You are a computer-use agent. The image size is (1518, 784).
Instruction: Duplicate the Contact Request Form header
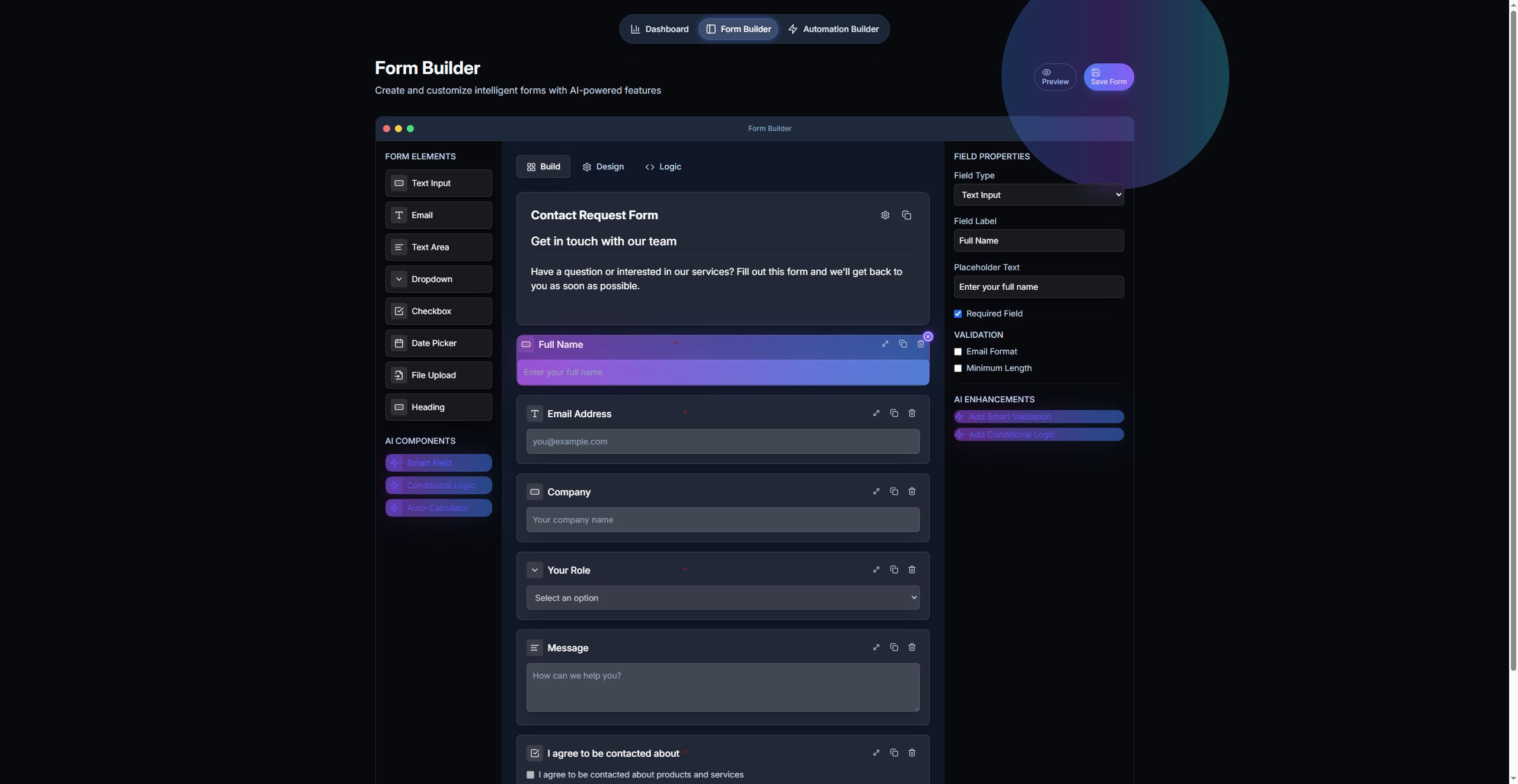906,215
